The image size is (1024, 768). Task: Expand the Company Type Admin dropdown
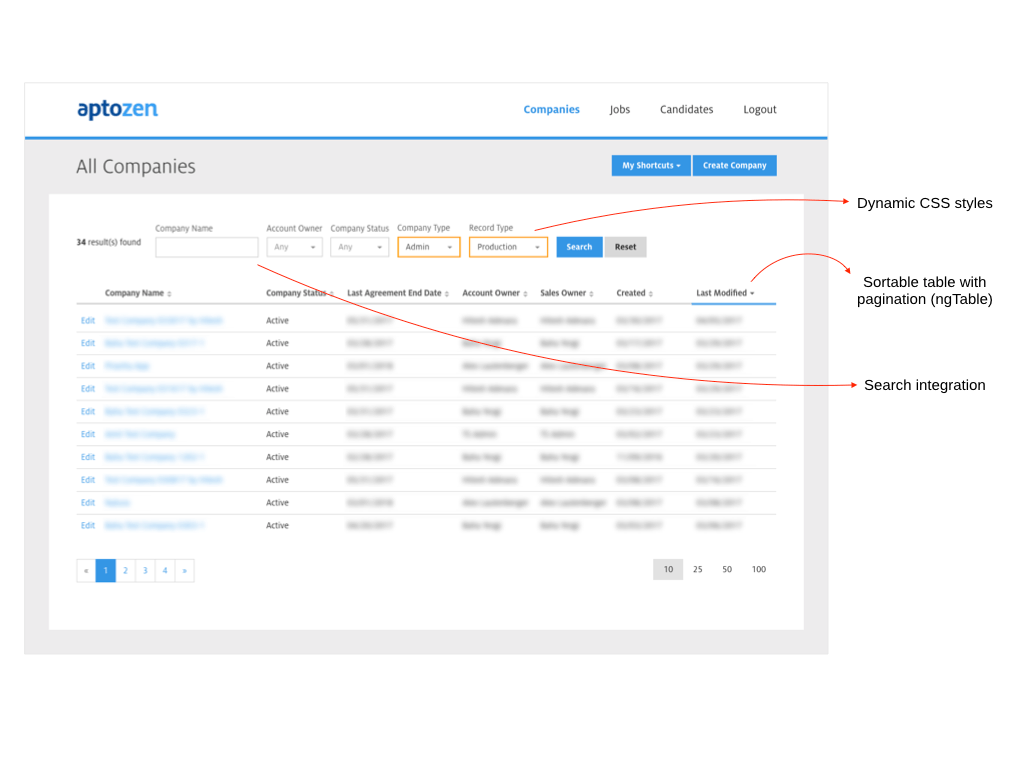point(429,247)
